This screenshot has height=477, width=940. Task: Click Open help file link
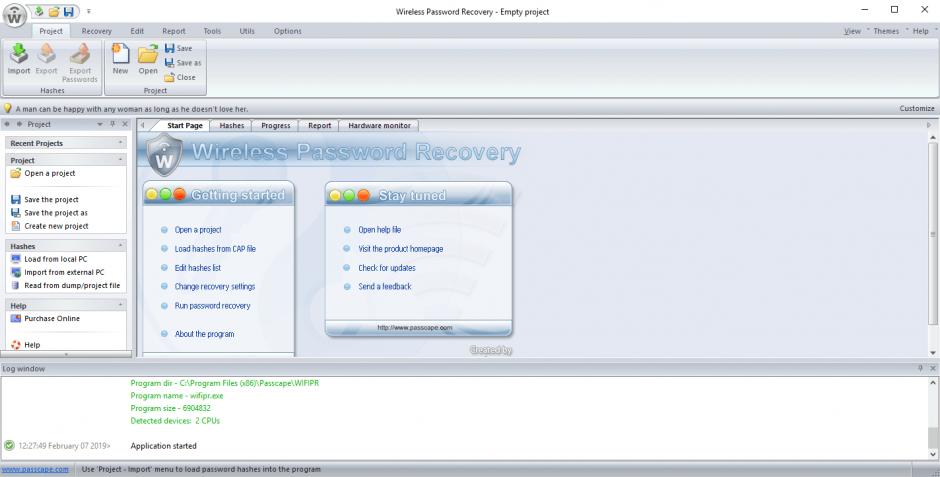379,230
